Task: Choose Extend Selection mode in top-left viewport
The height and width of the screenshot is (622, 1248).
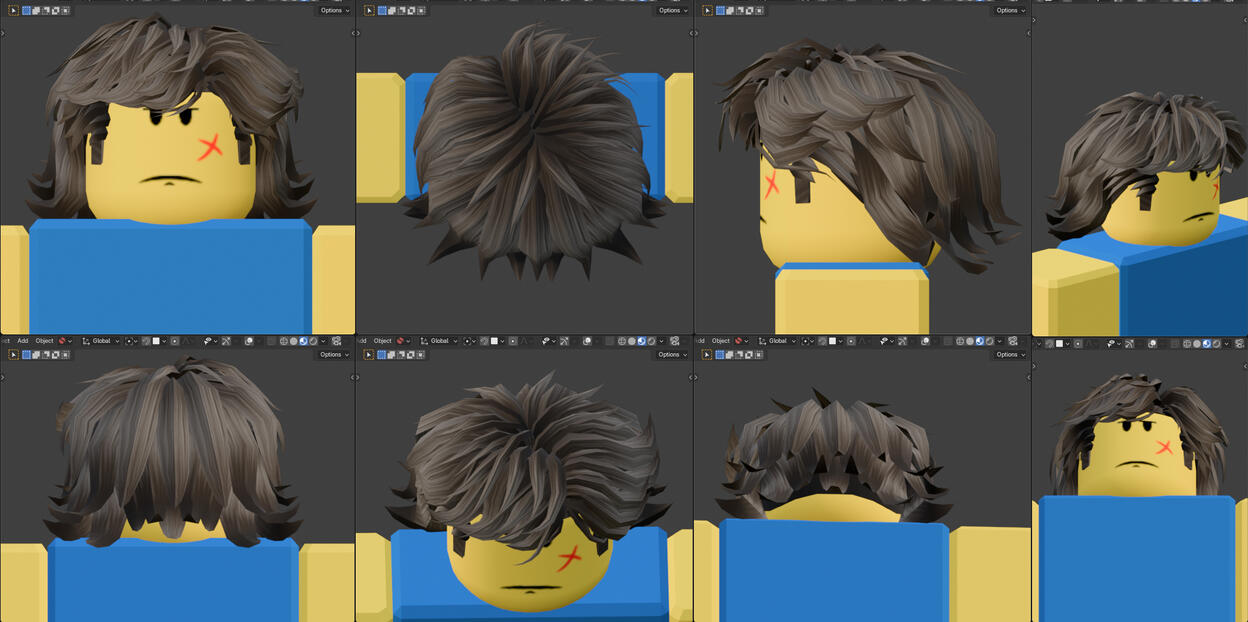Action: 36,10
